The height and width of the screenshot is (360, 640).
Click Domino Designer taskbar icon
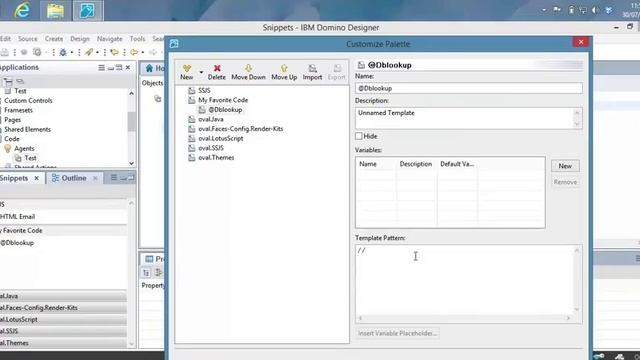point(88,10)
